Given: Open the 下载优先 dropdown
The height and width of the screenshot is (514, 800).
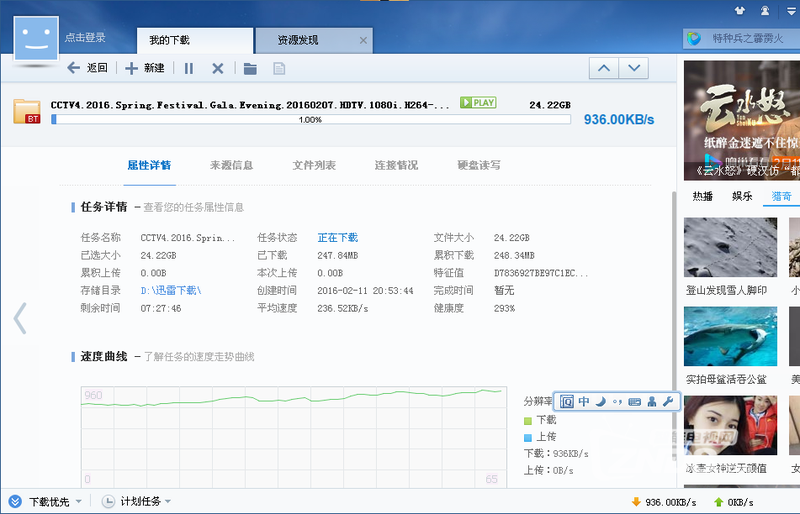Looking at the screenshot, I should [79, 502].
